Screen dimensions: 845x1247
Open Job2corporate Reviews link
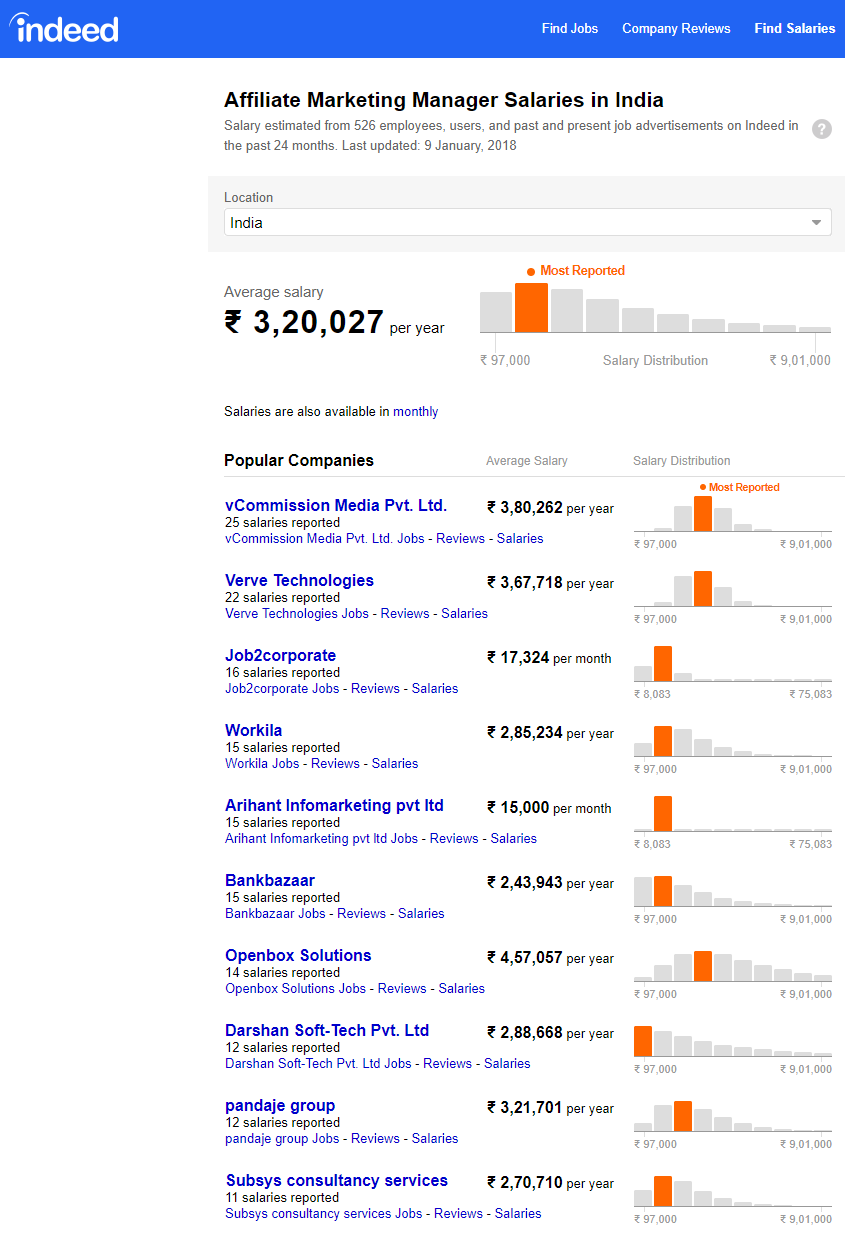pos(375,688)
